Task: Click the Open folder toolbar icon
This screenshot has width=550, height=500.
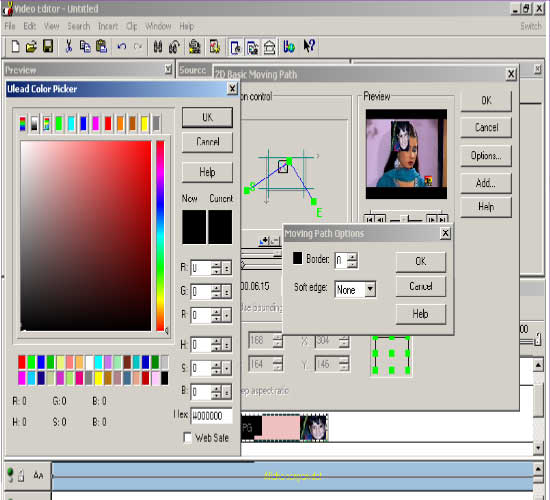Action: point(31,47)
